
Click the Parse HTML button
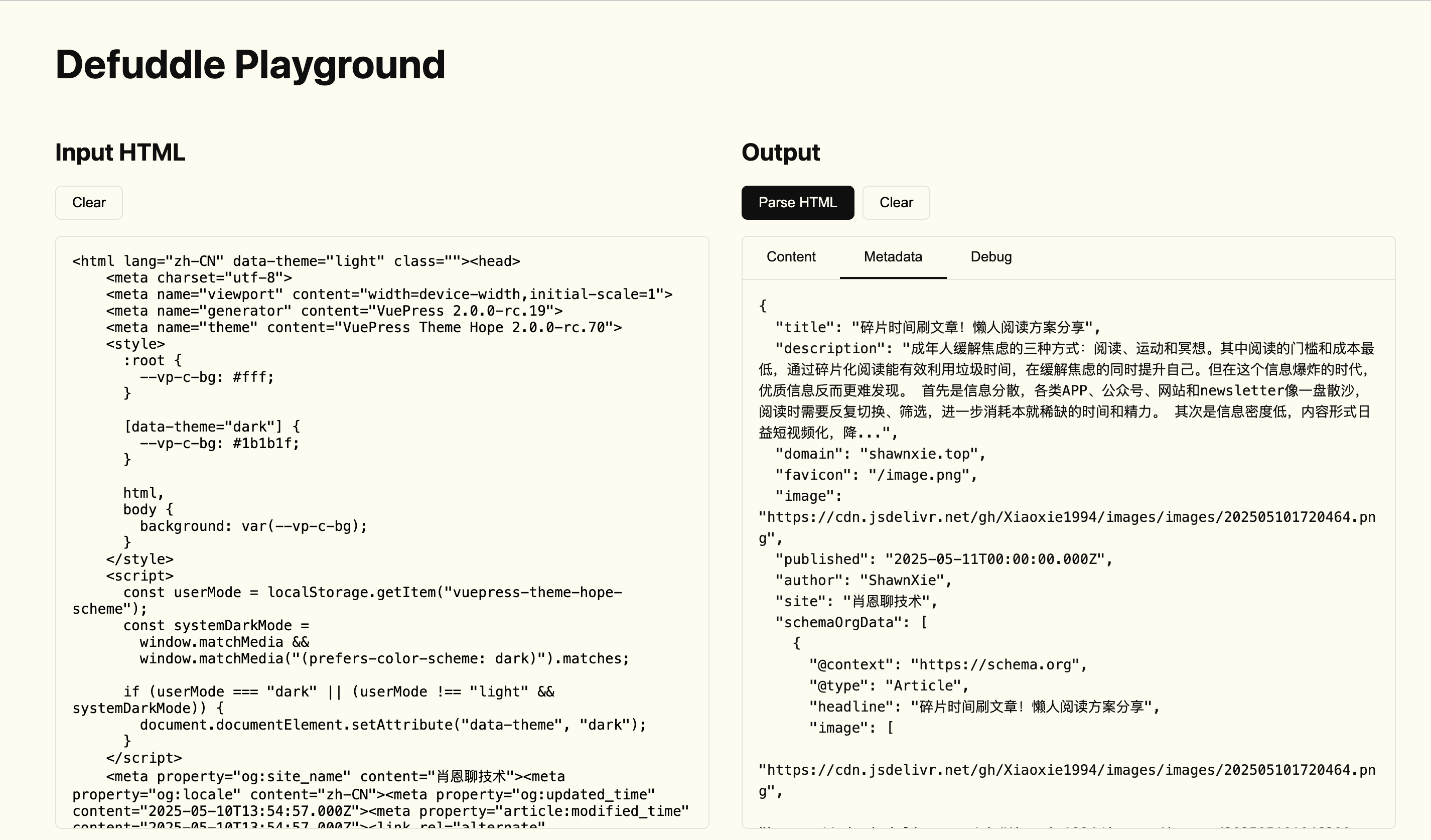(797, 203)
